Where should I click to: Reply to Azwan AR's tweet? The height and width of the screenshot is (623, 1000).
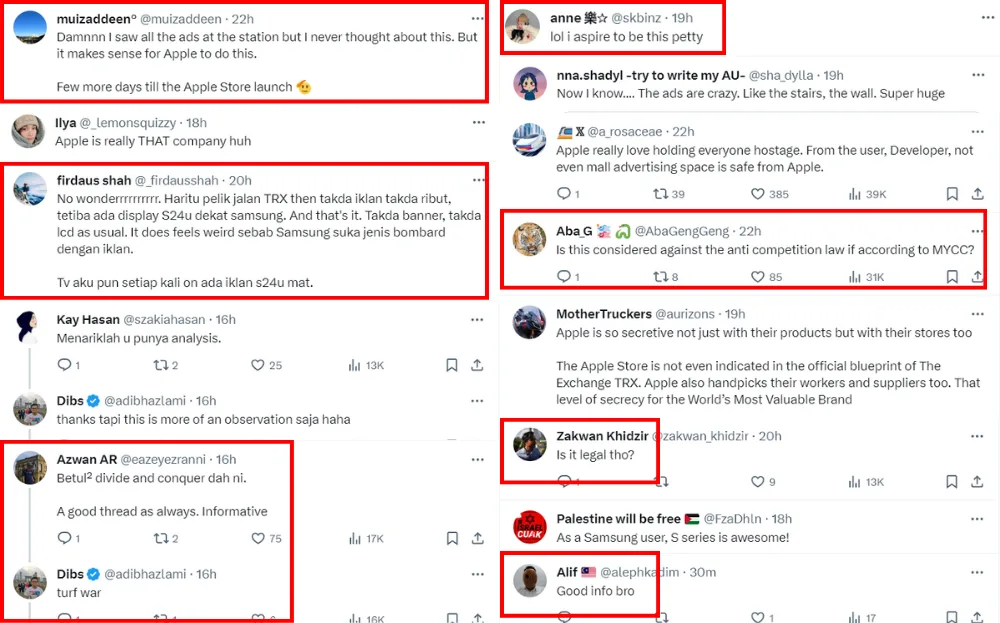click(64, 538)
